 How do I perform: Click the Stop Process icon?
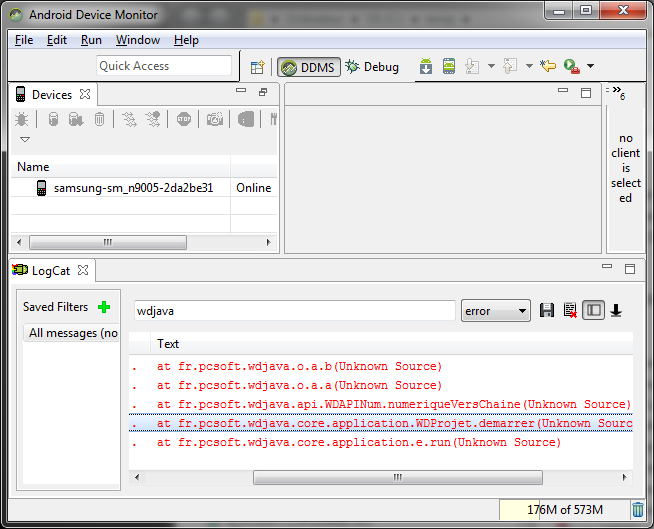(x=184, y=119)
